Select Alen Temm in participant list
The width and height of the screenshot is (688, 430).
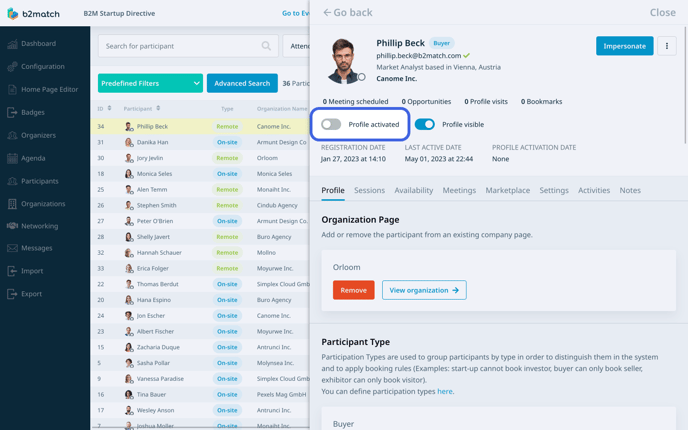click(152, 190)
